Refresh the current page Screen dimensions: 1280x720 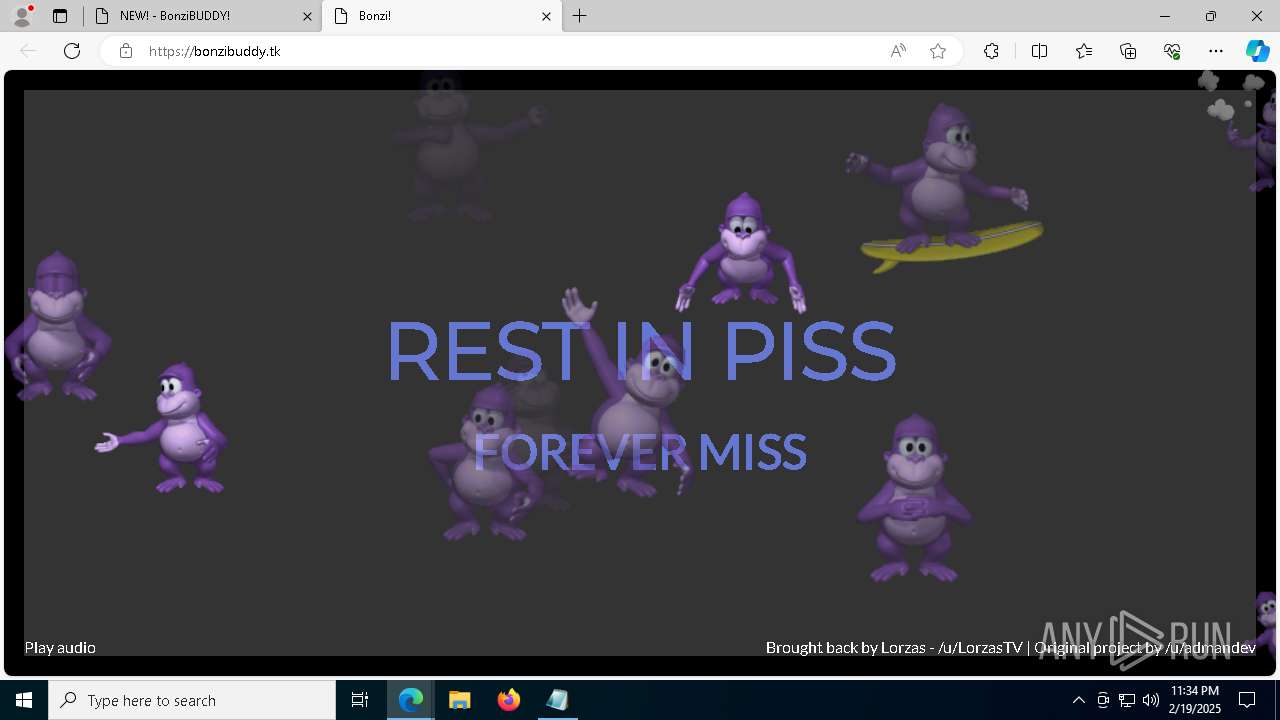72,51
